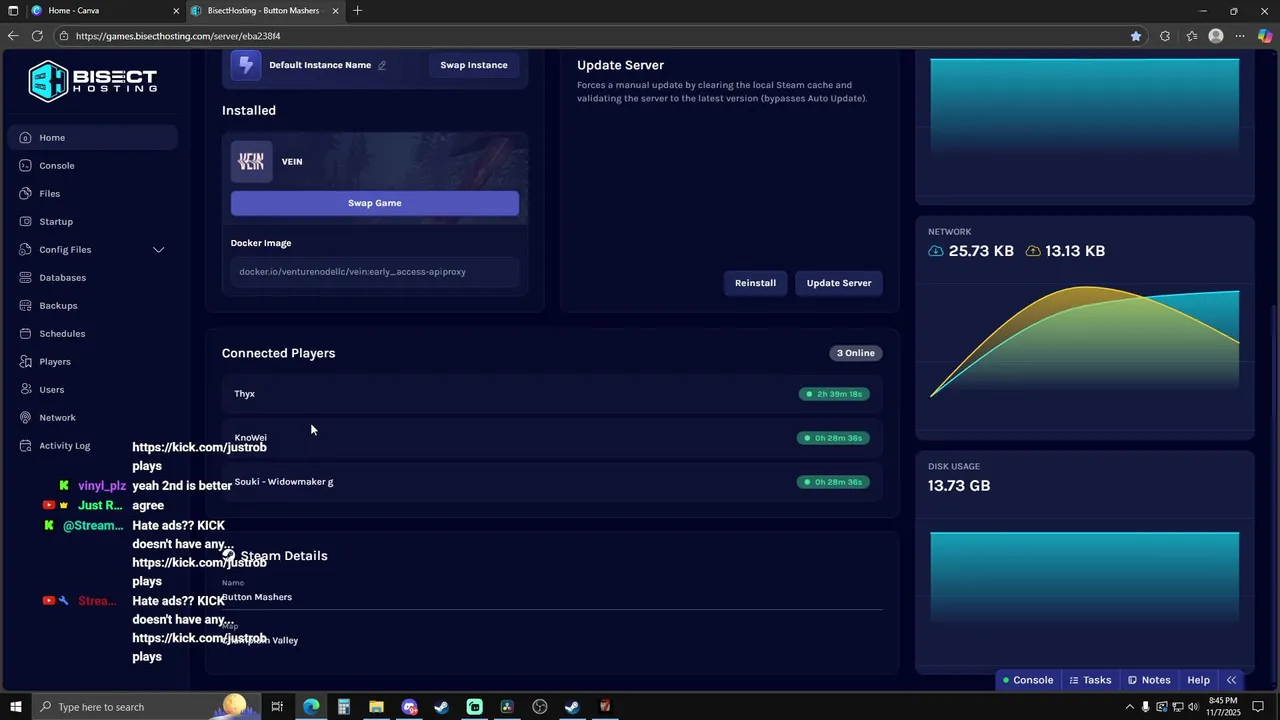Click the favorite star icon
The image size is (1280, 720).
(1136, 36)
